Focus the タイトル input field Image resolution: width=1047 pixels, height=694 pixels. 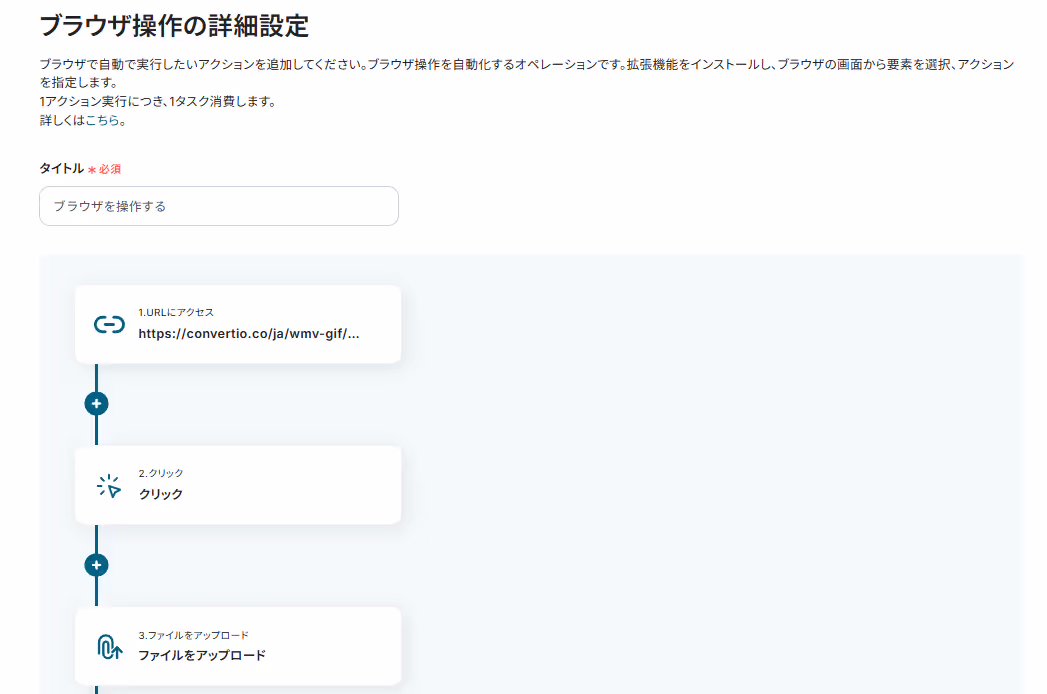[219, 206]
